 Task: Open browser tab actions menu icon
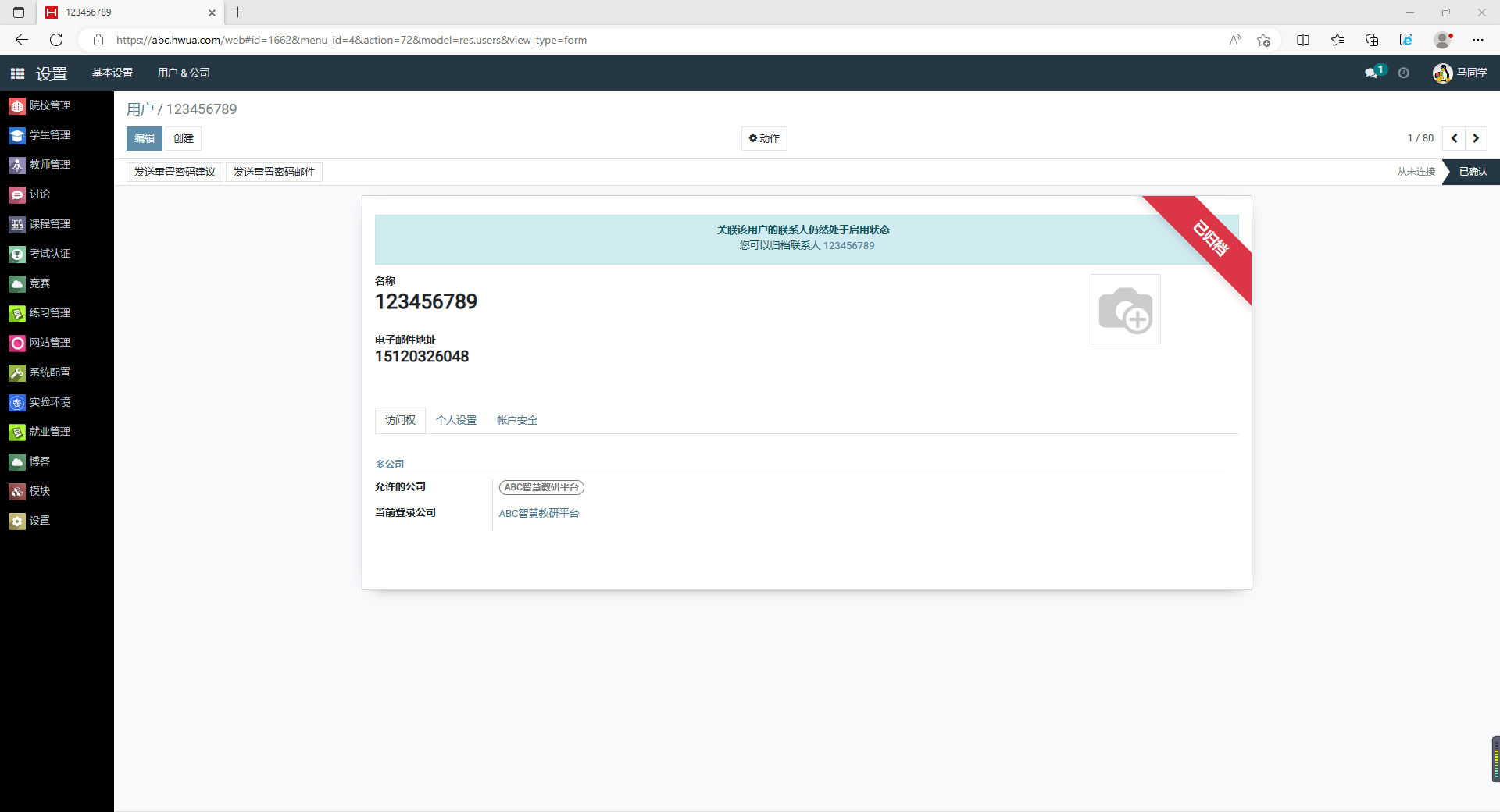click(19, 12)
